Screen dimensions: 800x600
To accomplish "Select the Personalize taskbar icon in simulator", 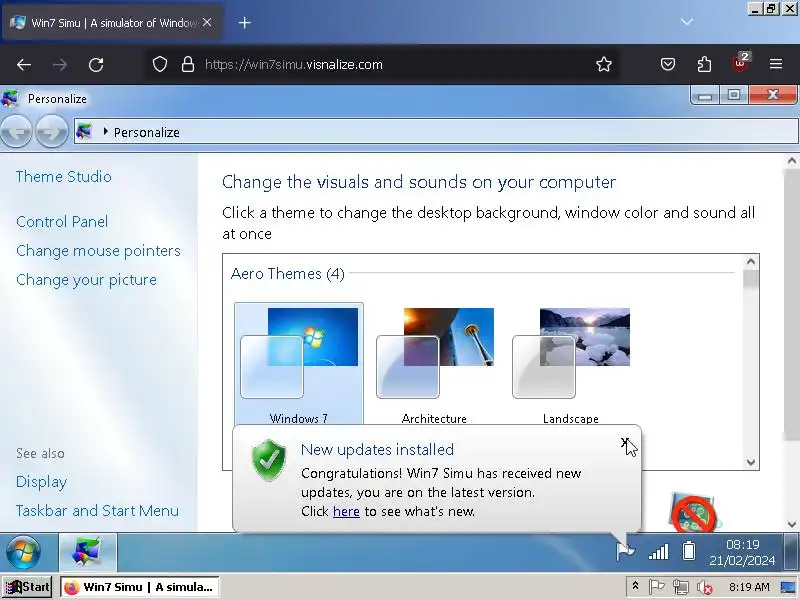I will tap(88, 552).
